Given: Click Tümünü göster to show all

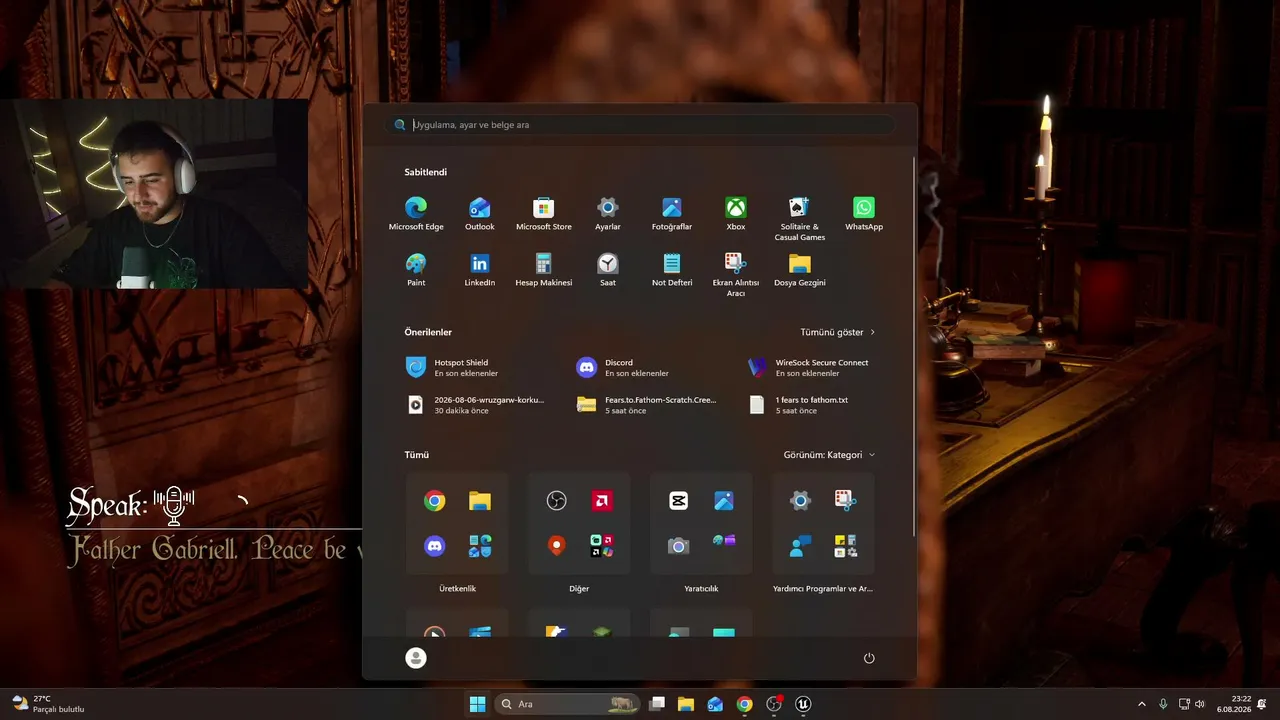Looking at the screenshot, I should (x=837, y=332).
